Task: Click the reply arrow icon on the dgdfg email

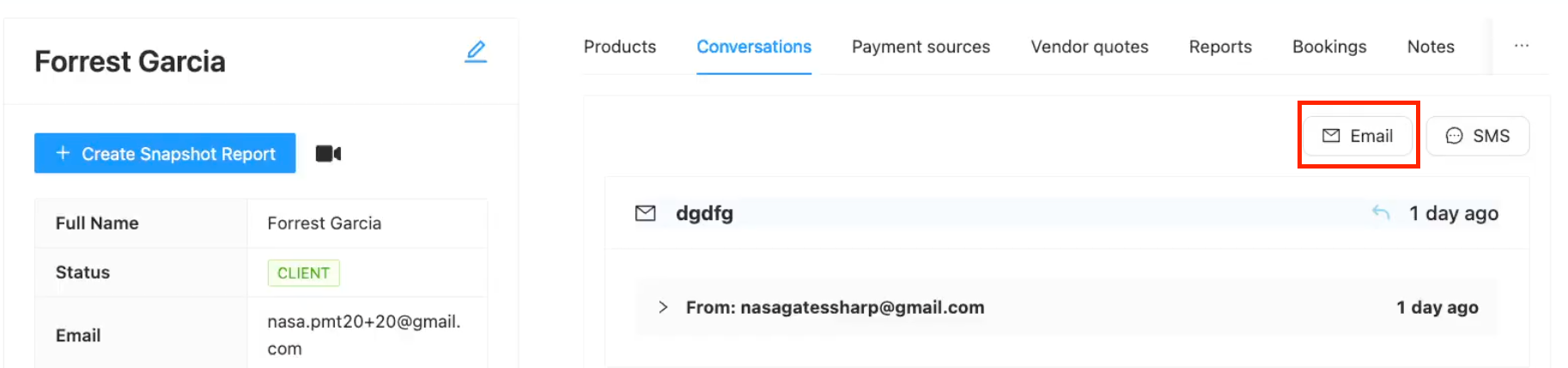Action: (x=1381, y=212)
